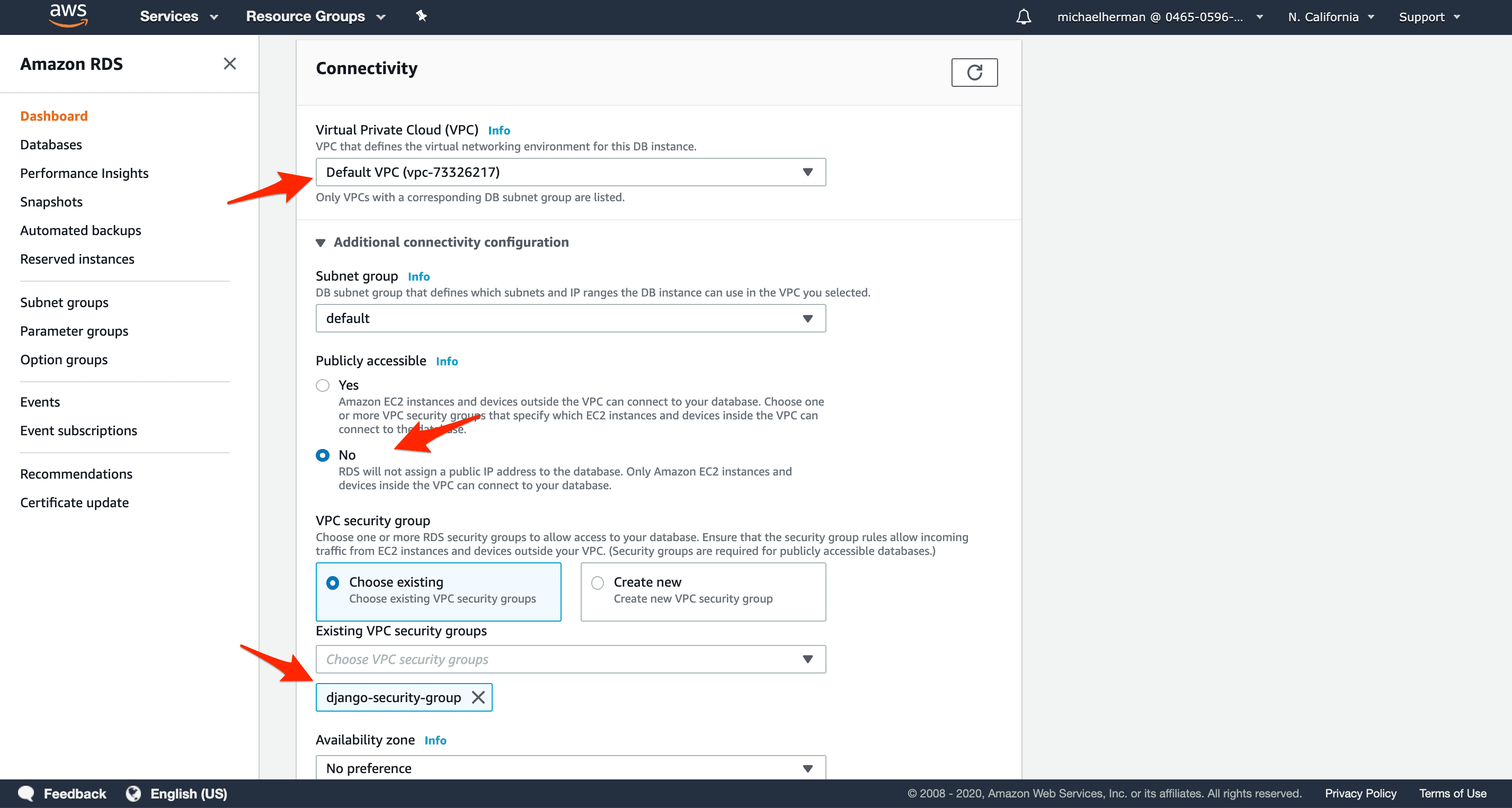The image size is (1512, 808).
Task: Select No for Publicly accessible
Action: pos(322,455)
